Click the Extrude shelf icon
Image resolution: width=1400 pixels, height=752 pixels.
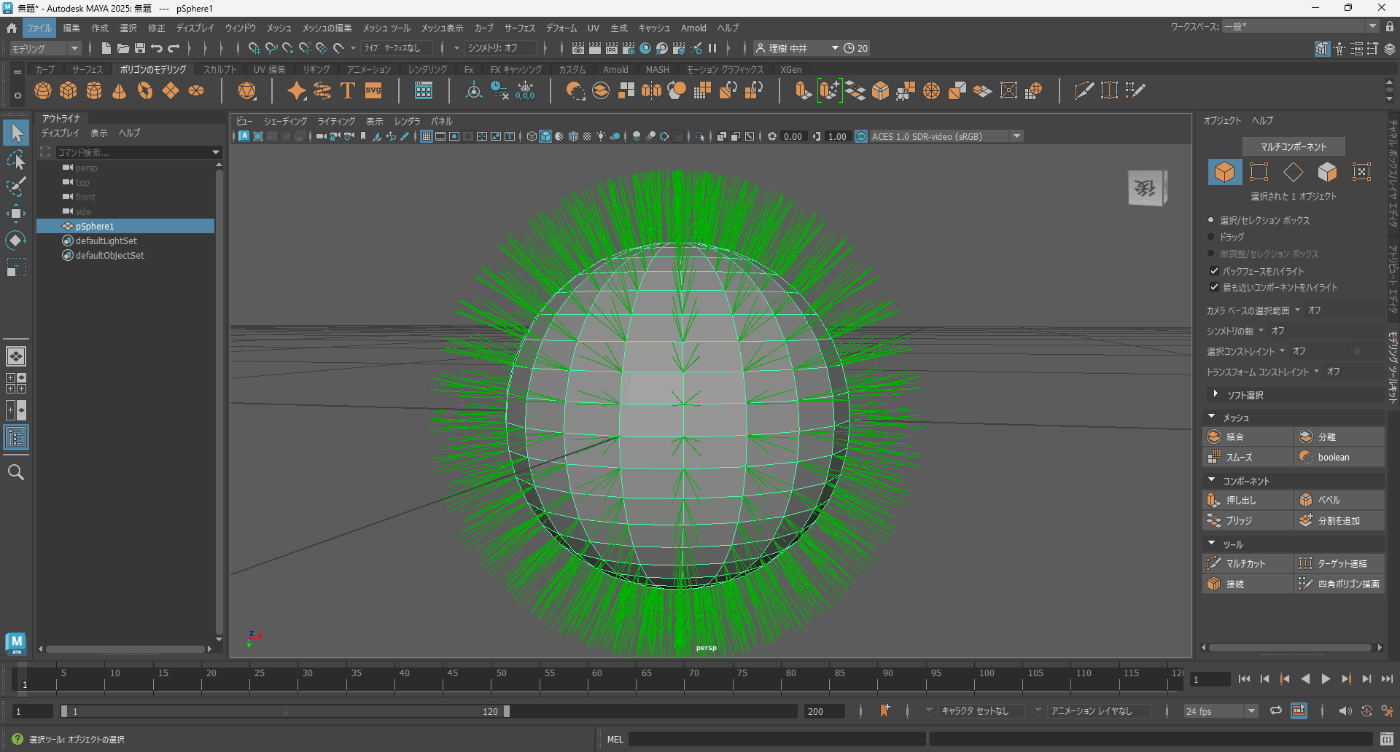coord(803,91)
